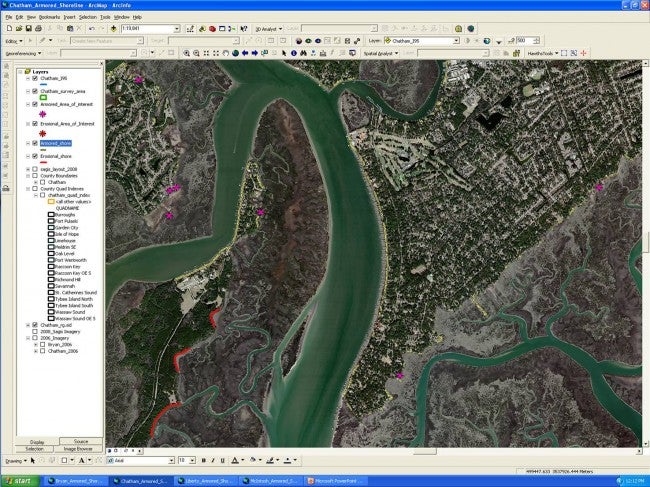Open the Bookmarks menu
650x487 pixels.
pos(49,17)
